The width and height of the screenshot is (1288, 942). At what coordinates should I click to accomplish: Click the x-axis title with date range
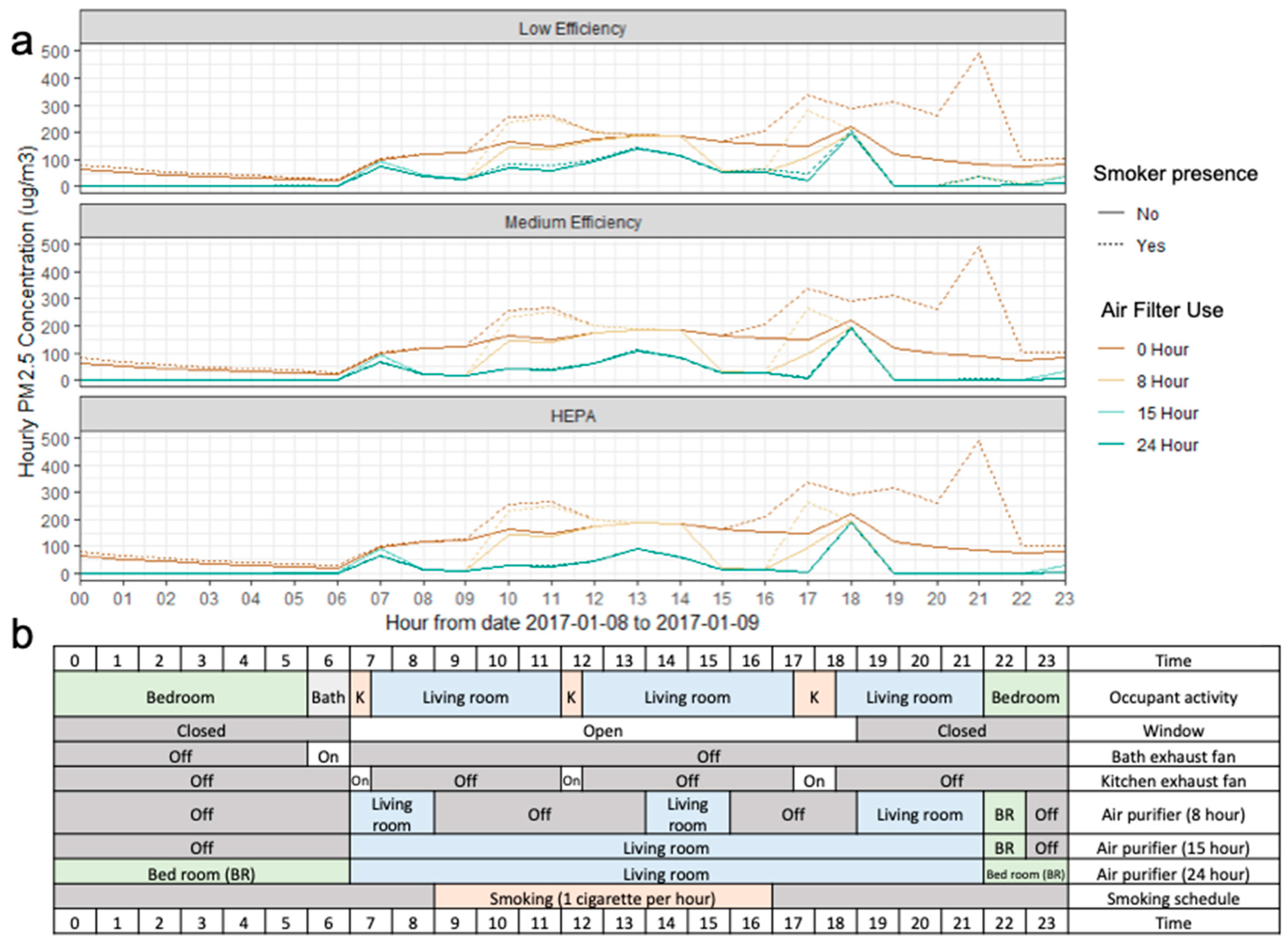[572, 622]
